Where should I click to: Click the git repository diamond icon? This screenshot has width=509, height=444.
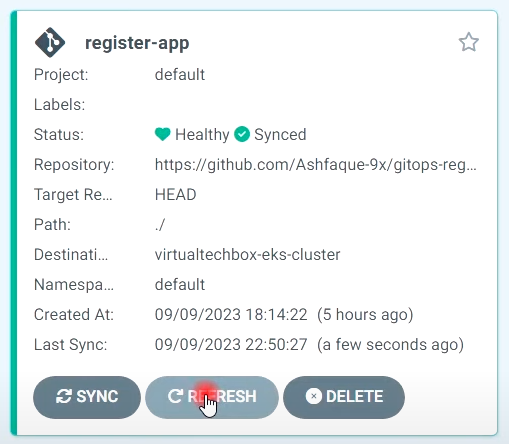(x=50, y=42)
